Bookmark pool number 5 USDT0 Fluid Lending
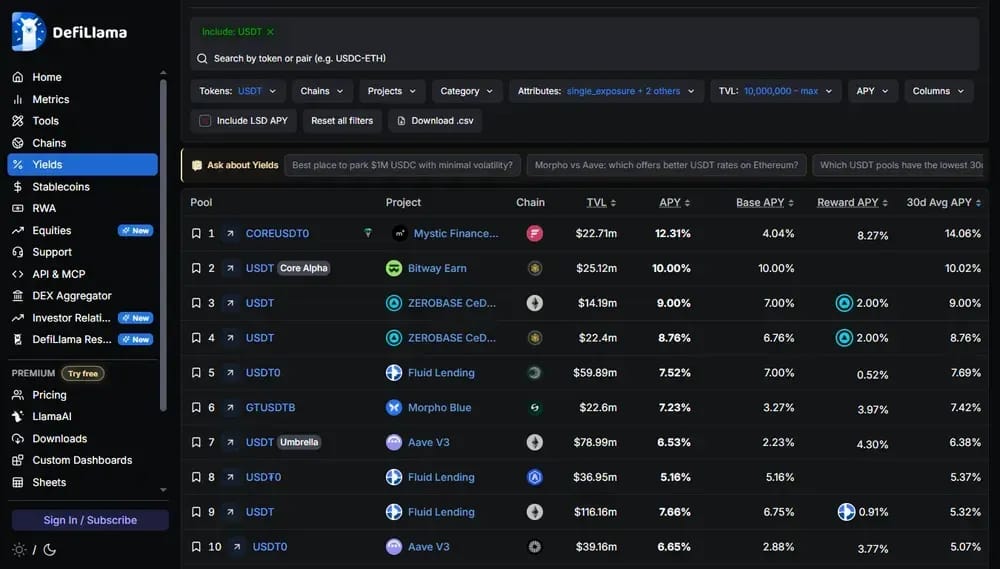This screenshot has height=569, width=1000. [196, 373]
